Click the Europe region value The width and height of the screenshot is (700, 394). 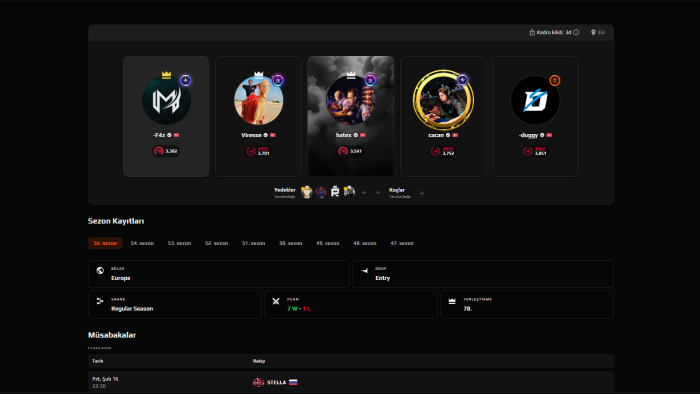(121, 278)
